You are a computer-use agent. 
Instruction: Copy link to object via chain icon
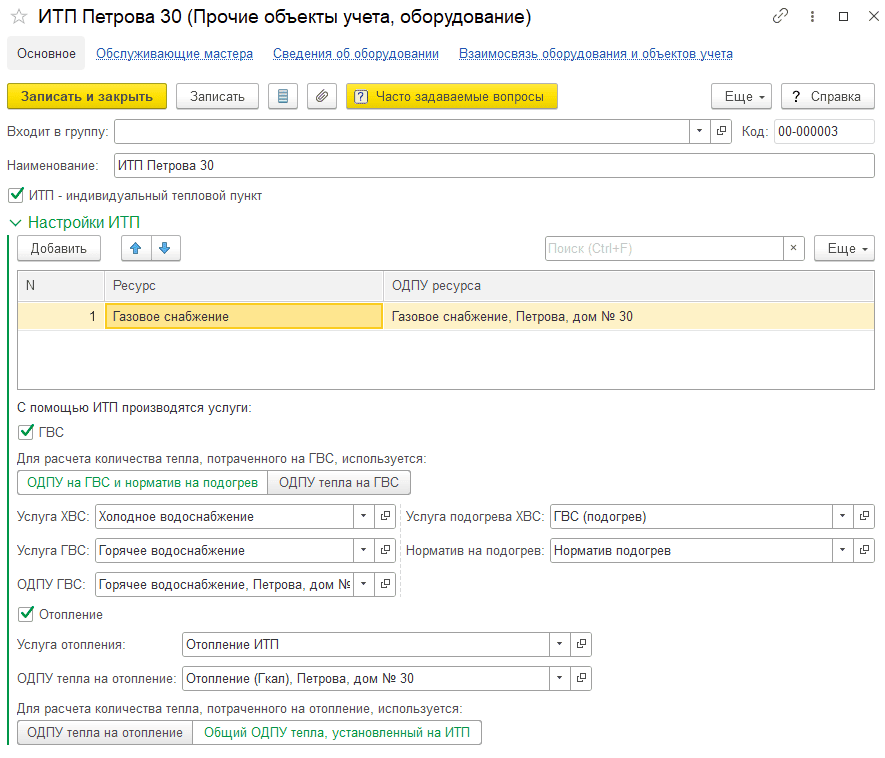780,16
